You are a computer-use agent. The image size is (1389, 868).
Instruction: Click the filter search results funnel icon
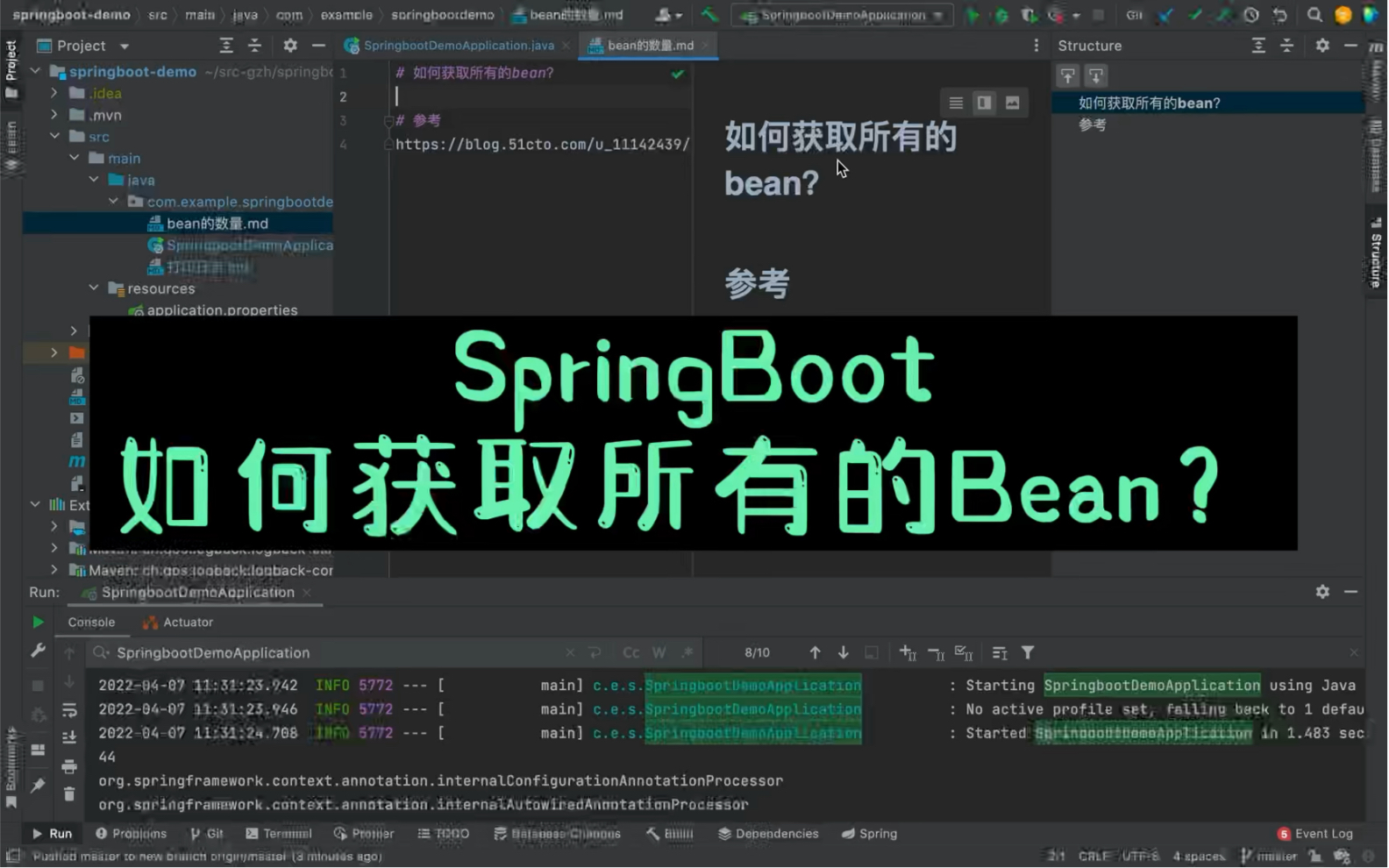[x=1028, y=652]
